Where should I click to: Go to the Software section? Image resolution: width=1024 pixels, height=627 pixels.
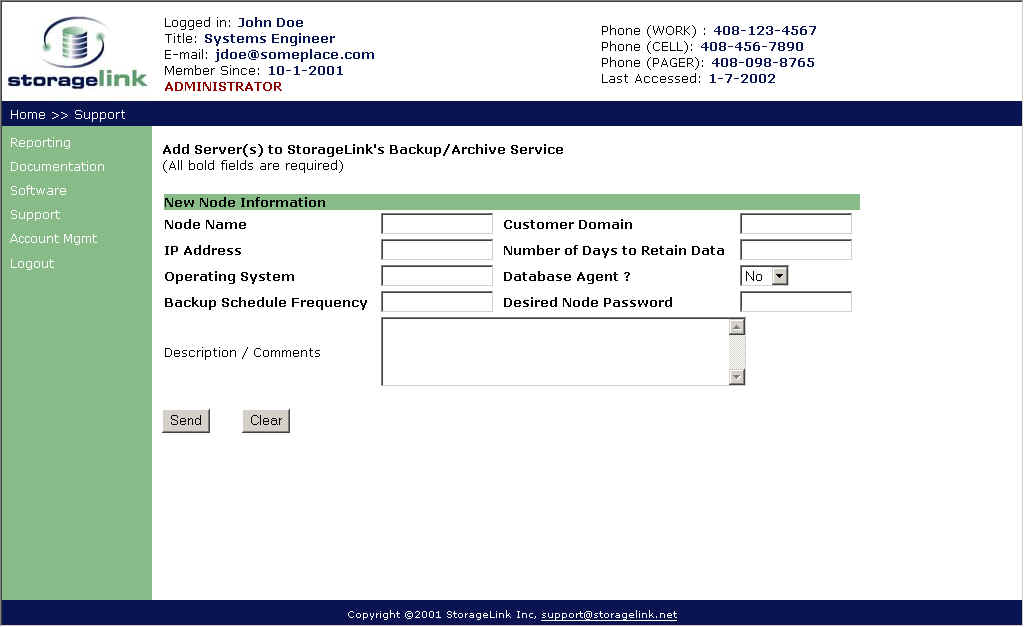38,191
